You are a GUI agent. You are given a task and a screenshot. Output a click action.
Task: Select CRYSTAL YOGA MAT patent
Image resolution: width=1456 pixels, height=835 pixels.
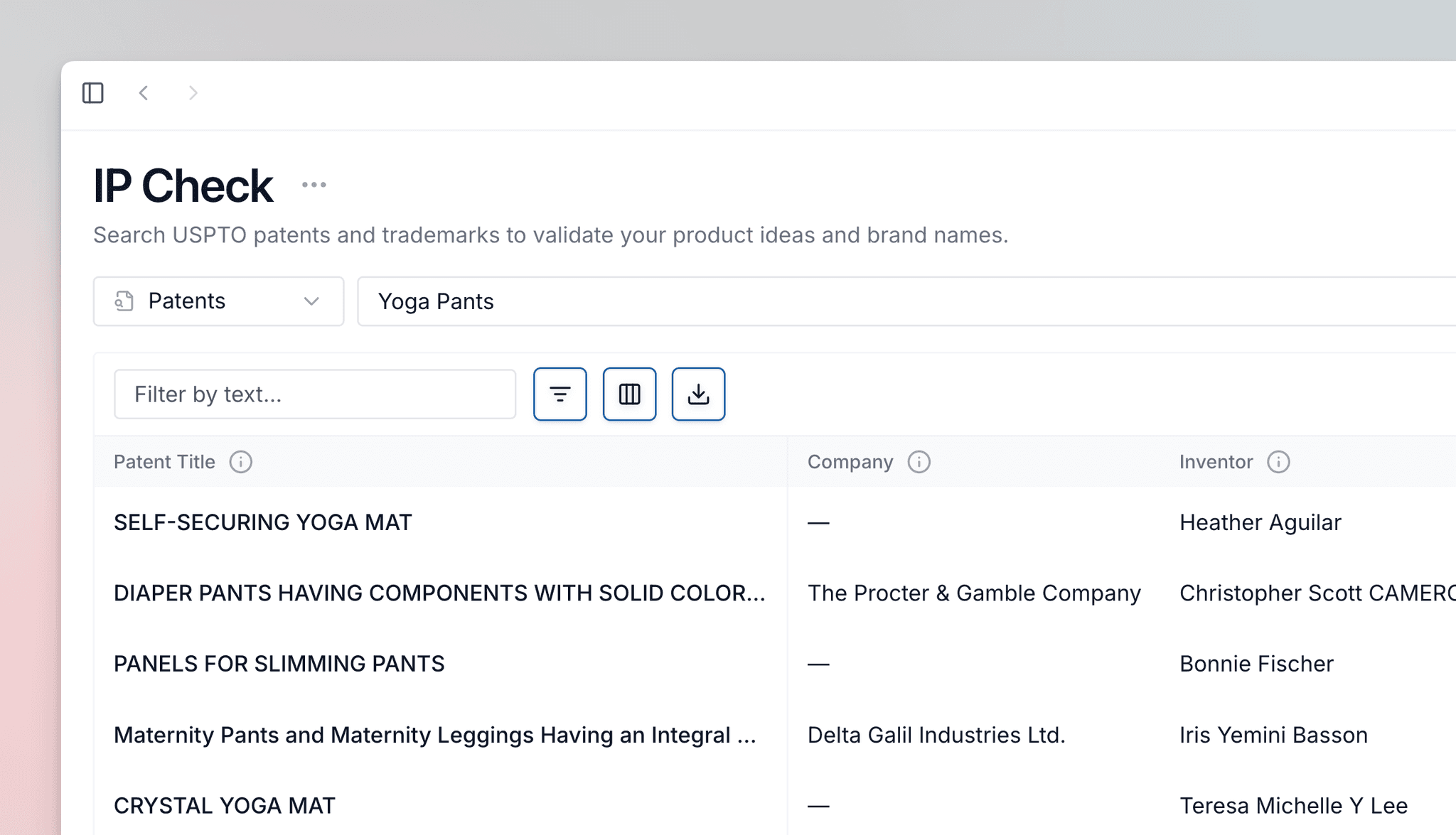click(225, 806)
